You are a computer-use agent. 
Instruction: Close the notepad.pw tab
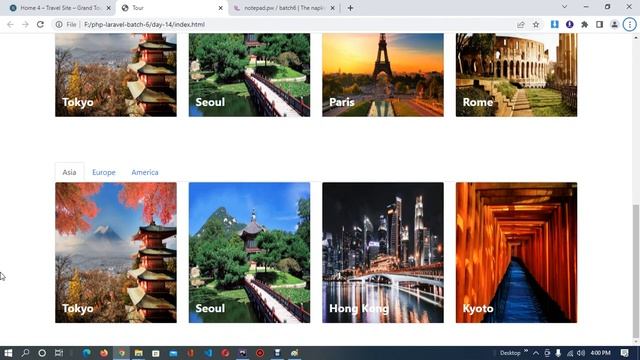pyautogui.click(x=332, y=8)
